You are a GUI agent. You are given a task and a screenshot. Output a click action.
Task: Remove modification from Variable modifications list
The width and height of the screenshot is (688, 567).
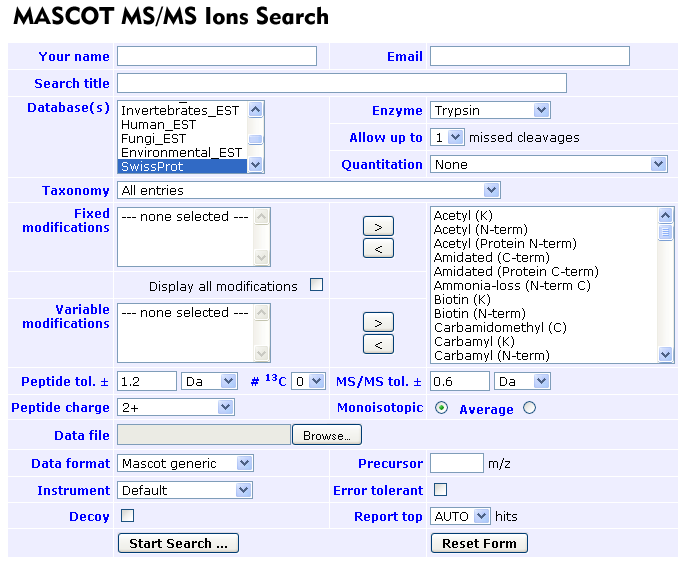378,345
